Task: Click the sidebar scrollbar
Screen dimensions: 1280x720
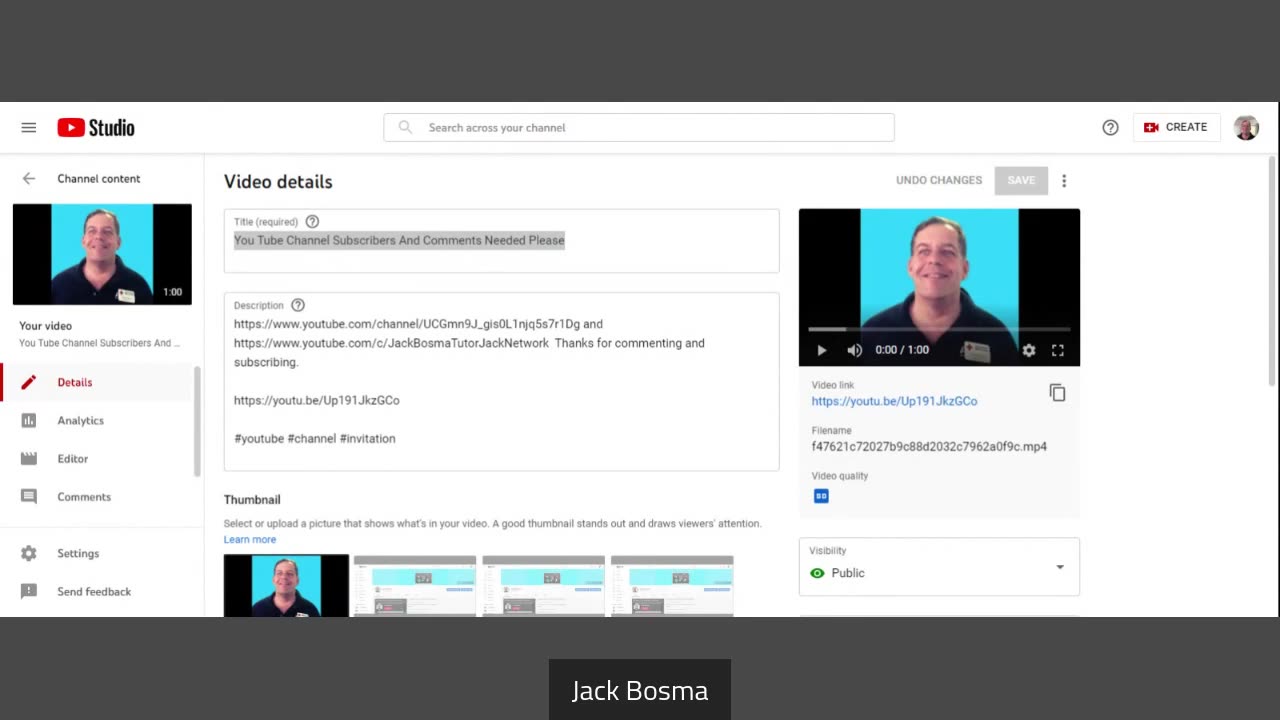Action: click(x=197, y=420)
